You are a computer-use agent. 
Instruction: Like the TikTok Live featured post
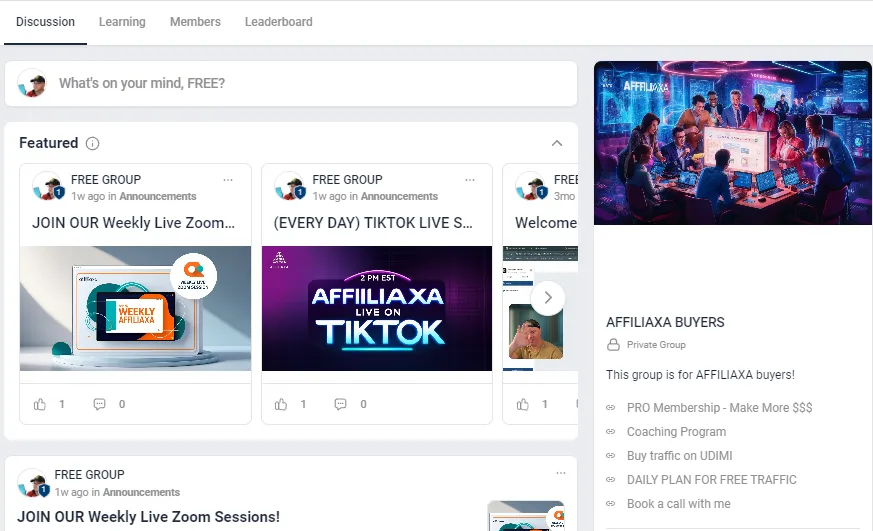coord(281,404)
